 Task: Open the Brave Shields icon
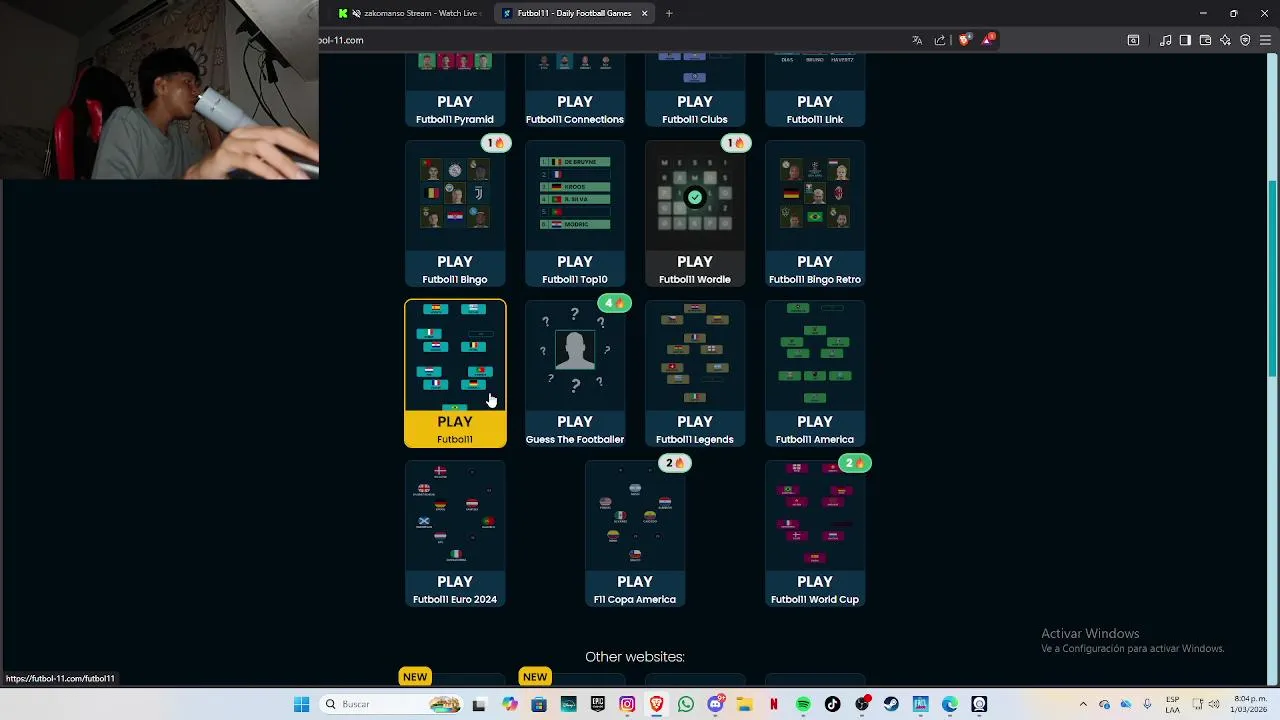(964, 40)
